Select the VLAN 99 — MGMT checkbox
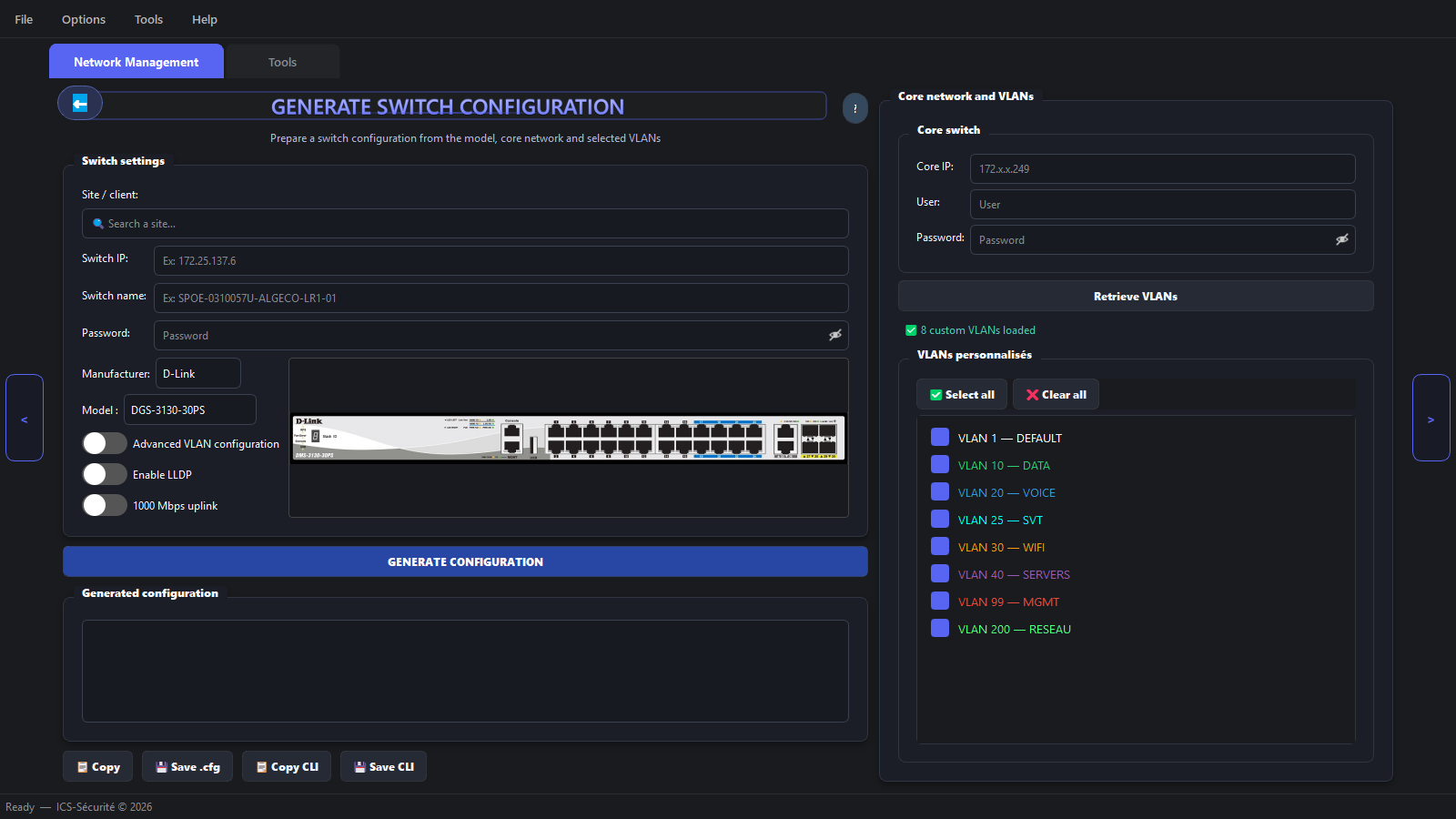Viewport: 1456px width, 819px height. pyautogui.click(x=940, y=601)
